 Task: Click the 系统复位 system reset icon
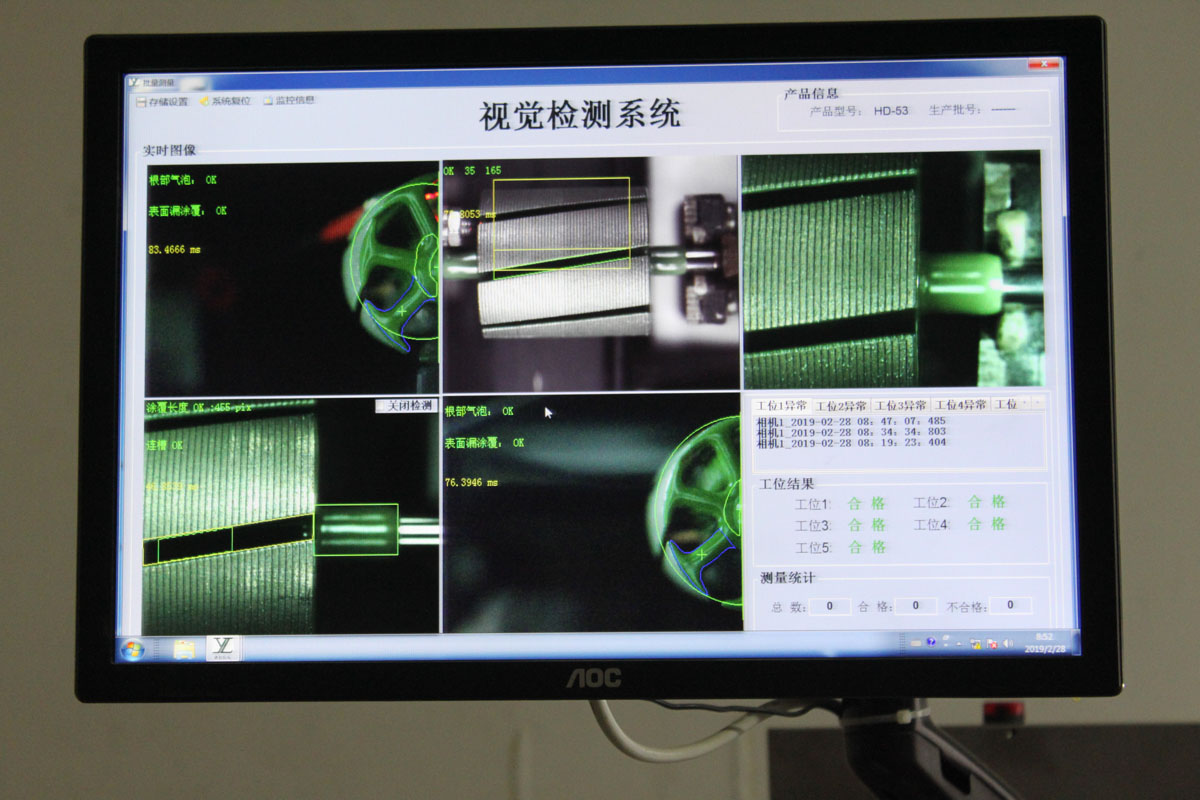coord(205,101)
